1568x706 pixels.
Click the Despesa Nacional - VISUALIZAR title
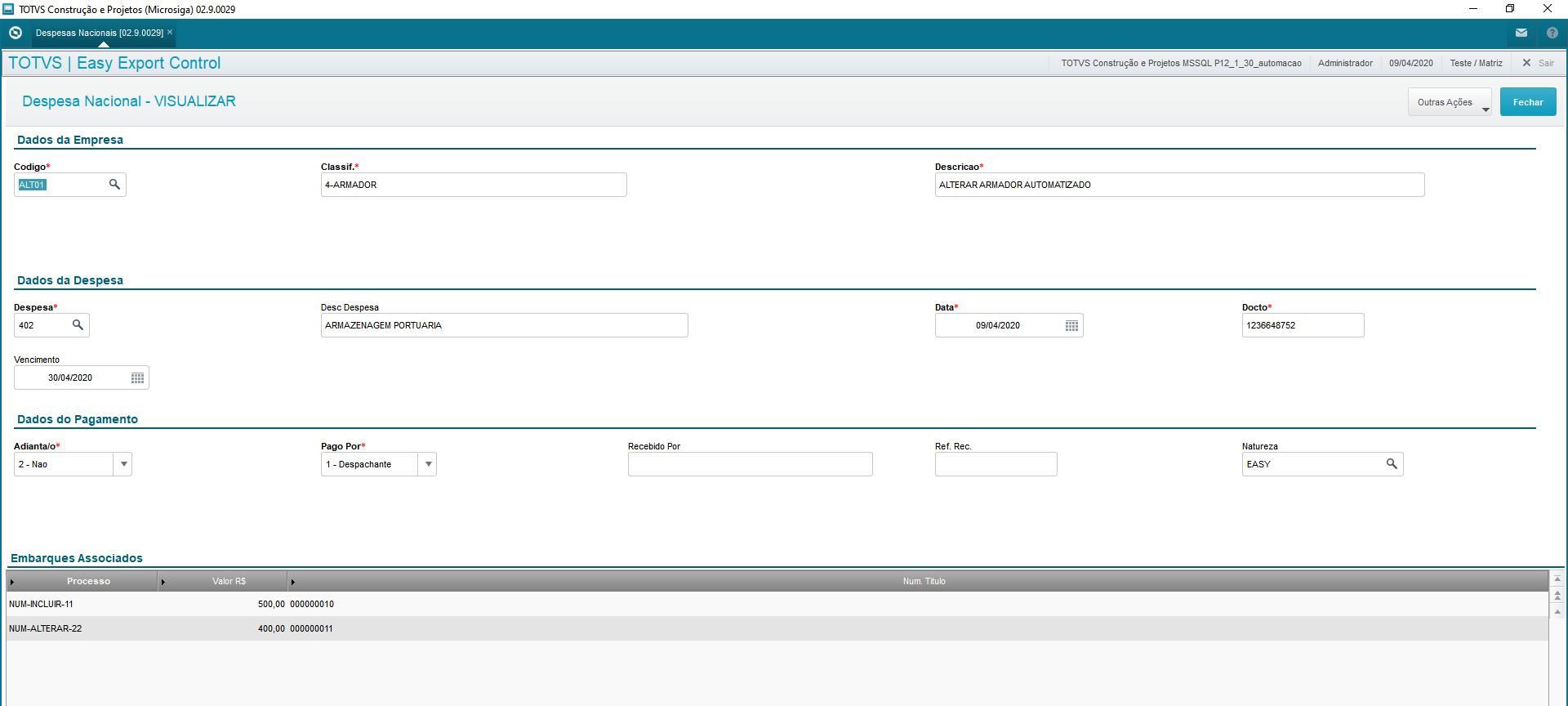click(129, 101)
